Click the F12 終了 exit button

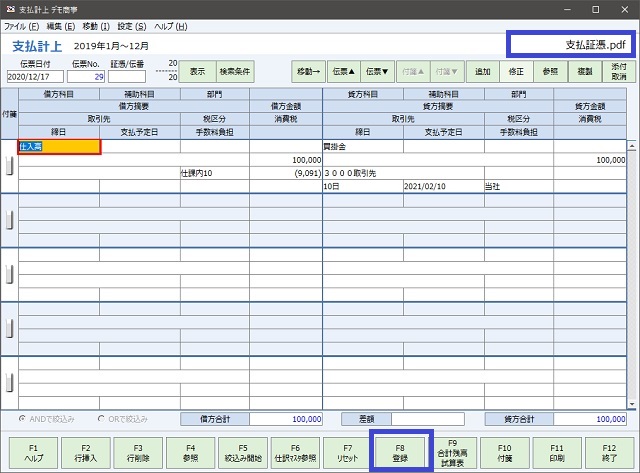(609, 453)
